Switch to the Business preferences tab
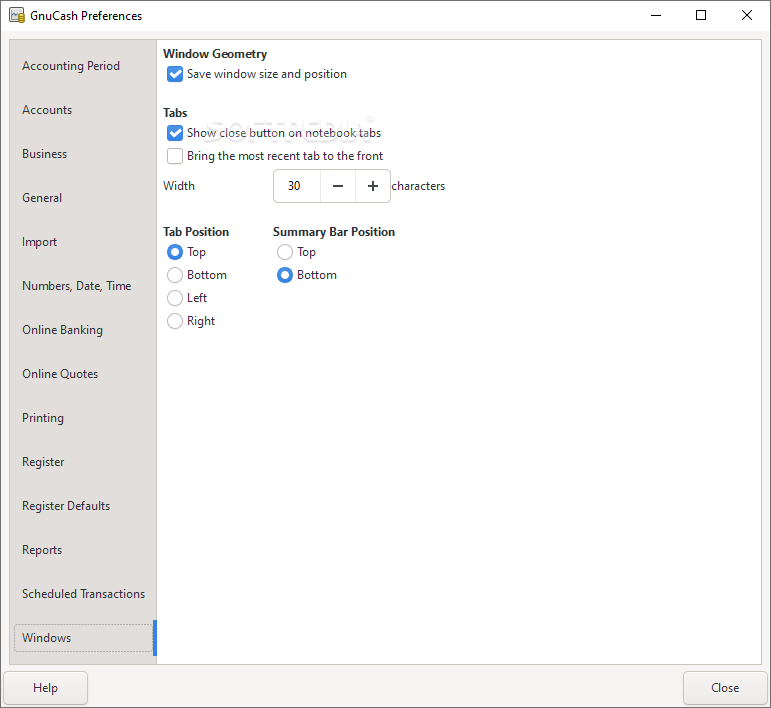 pos(81,154)
